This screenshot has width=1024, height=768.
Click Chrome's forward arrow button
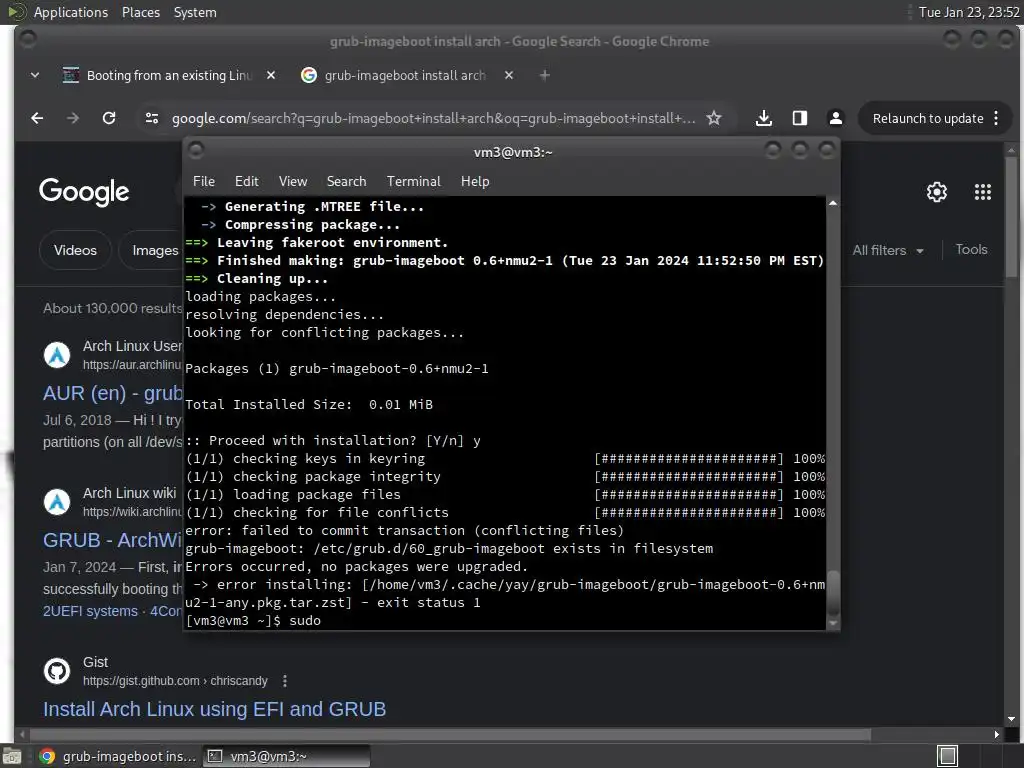[72, 118]
